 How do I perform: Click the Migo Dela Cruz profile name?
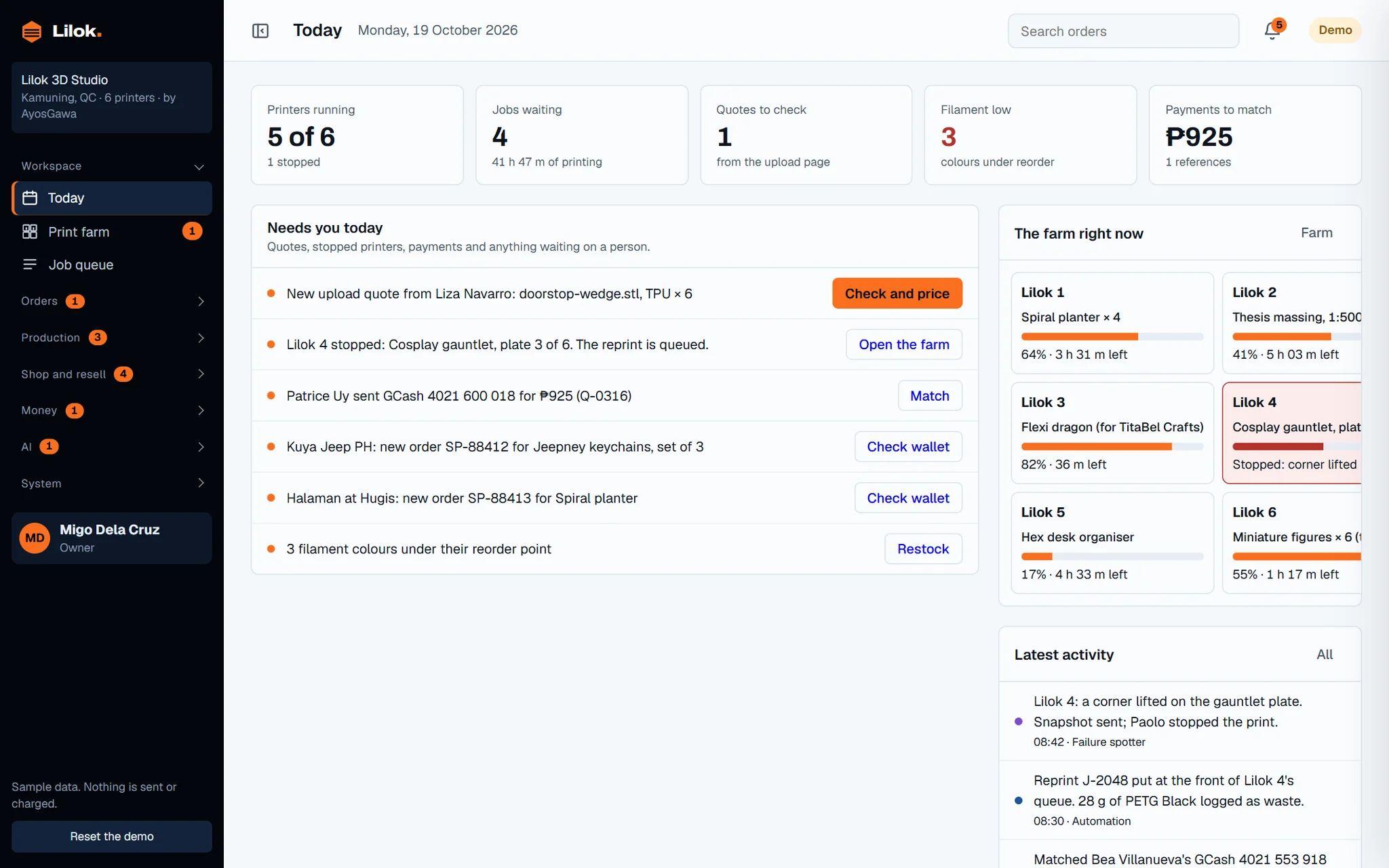(x=109, y=530)
